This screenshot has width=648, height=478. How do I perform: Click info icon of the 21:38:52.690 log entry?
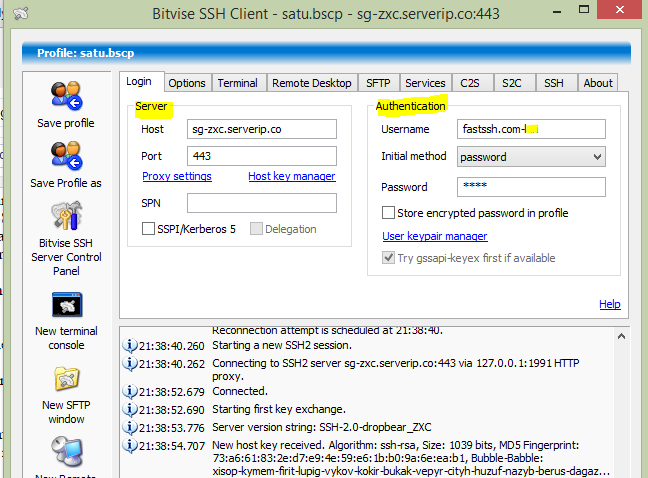click(130, 409)
